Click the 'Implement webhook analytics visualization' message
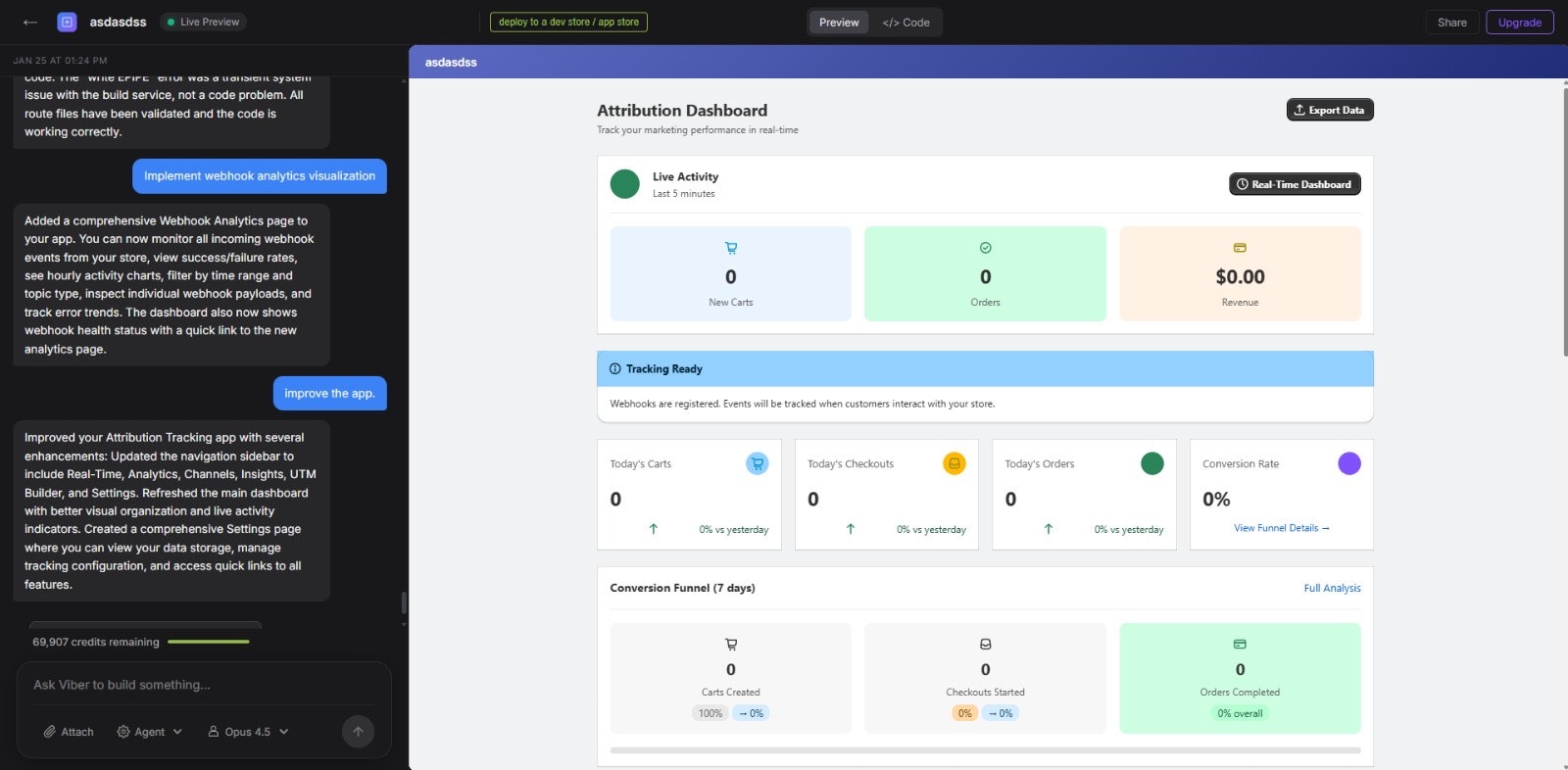This screenshot has width=1568, height=770. tap(260, 176)
